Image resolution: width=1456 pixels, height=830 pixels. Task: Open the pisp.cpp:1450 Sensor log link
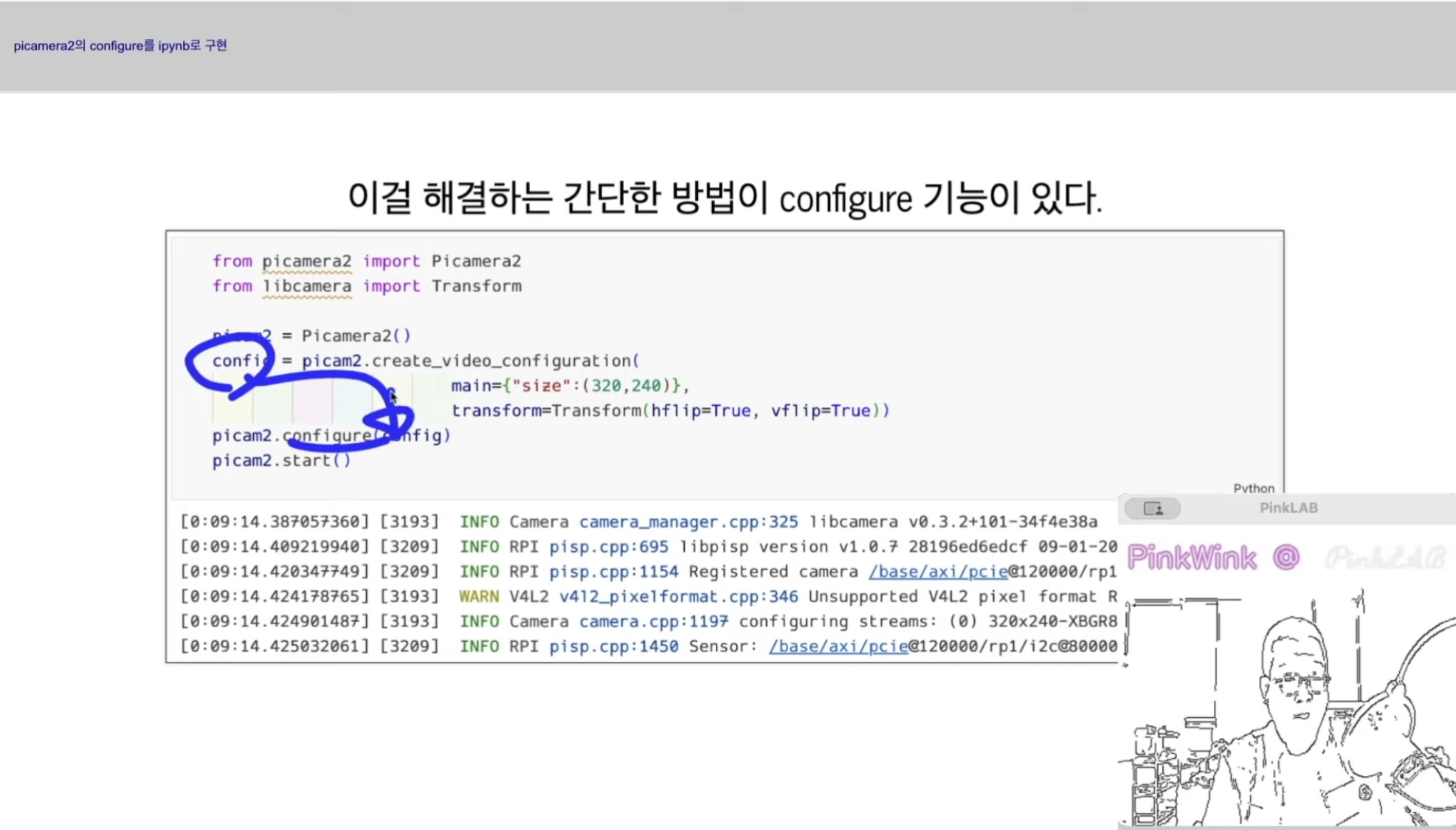(x=613, y=646)
